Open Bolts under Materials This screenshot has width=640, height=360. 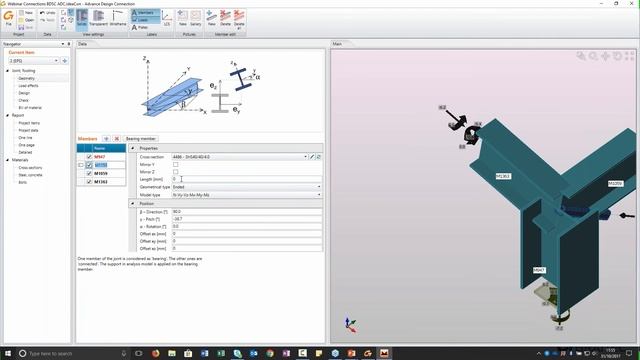click(x=22, y=182)
